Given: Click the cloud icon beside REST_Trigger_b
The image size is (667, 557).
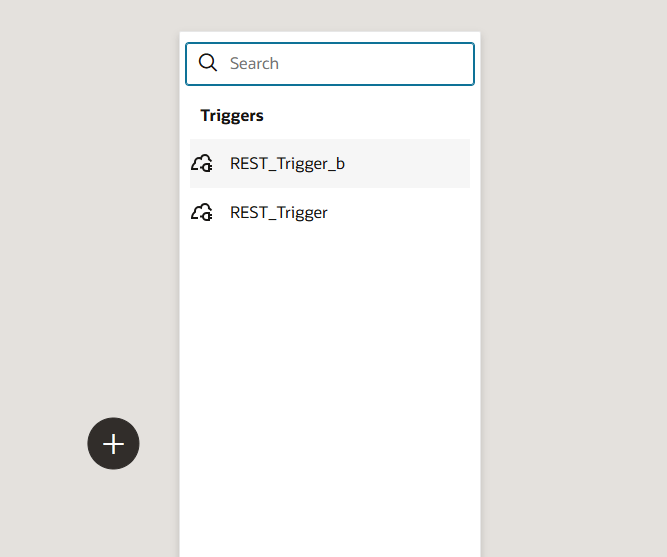Looking at the screenshot, I should click(202, 163).
